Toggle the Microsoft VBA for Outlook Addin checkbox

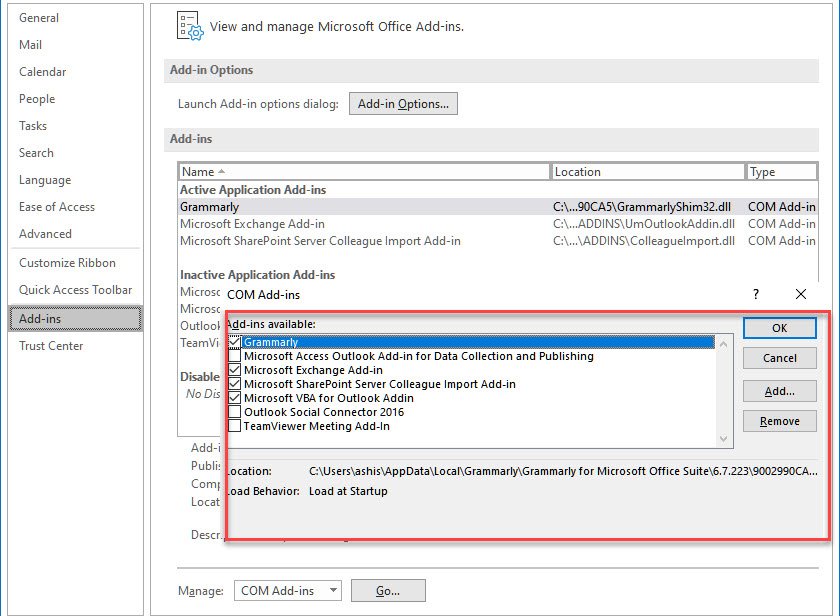[234, 398]
